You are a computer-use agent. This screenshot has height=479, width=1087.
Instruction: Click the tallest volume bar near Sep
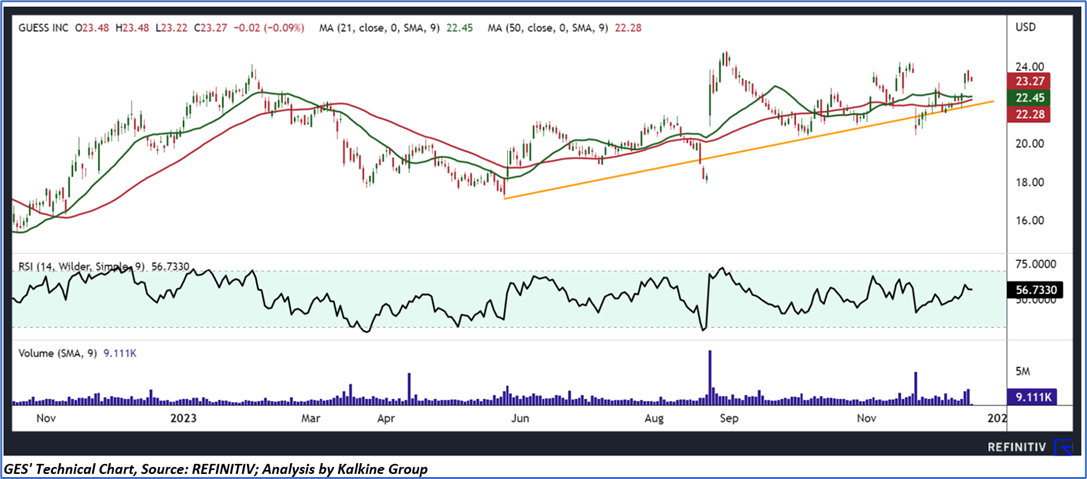tap(710, 377)
